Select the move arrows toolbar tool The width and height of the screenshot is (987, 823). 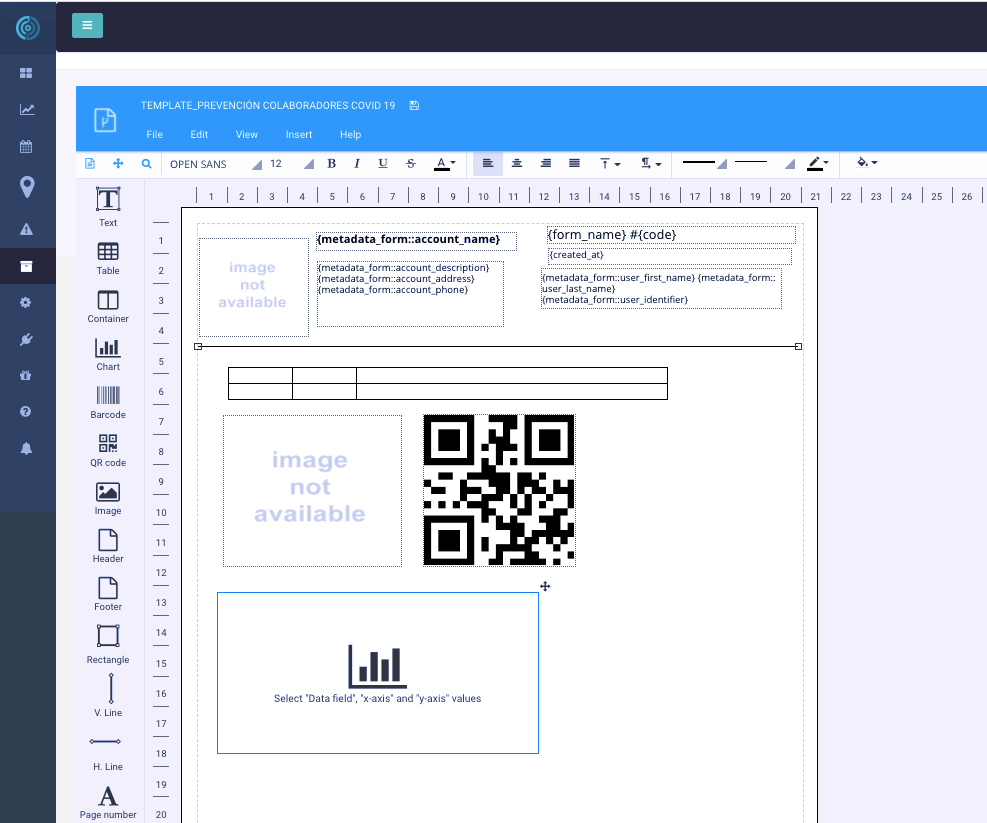118,164
